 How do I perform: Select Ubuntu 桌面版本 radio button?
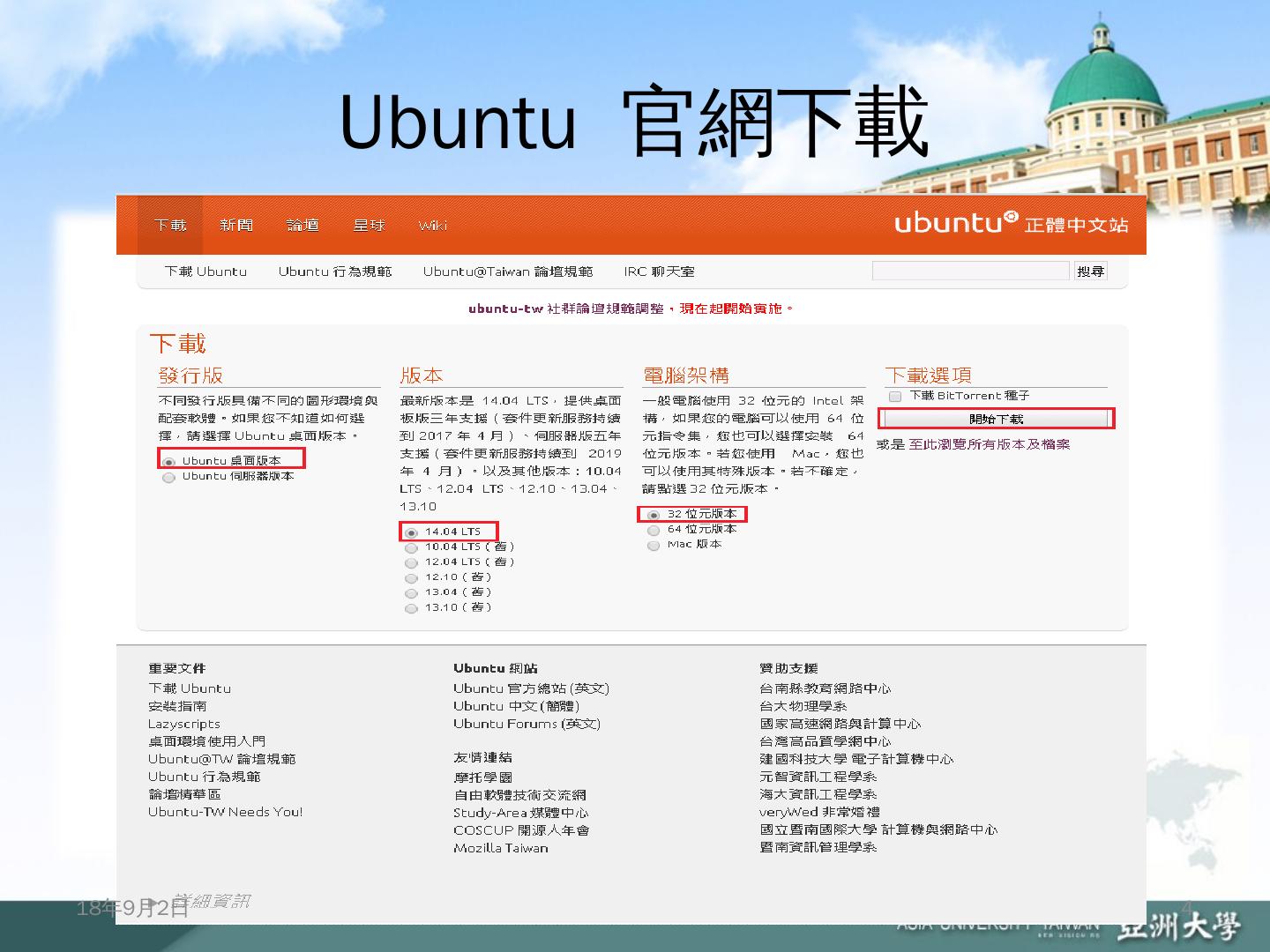169,462
